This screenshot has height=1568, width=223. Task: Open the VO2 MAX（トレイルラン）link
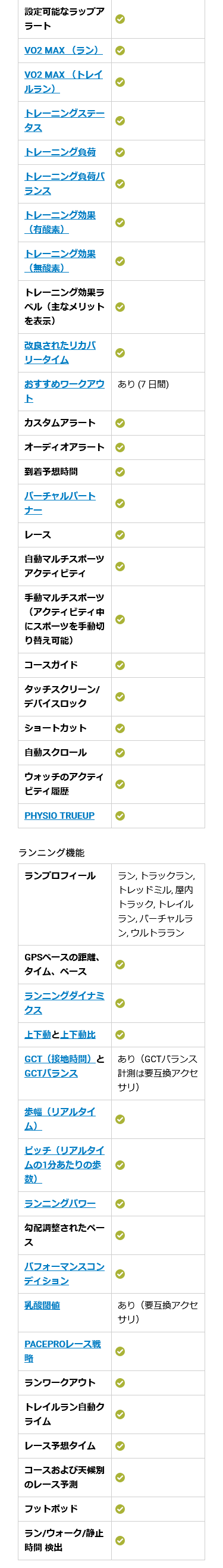point(63,82)
